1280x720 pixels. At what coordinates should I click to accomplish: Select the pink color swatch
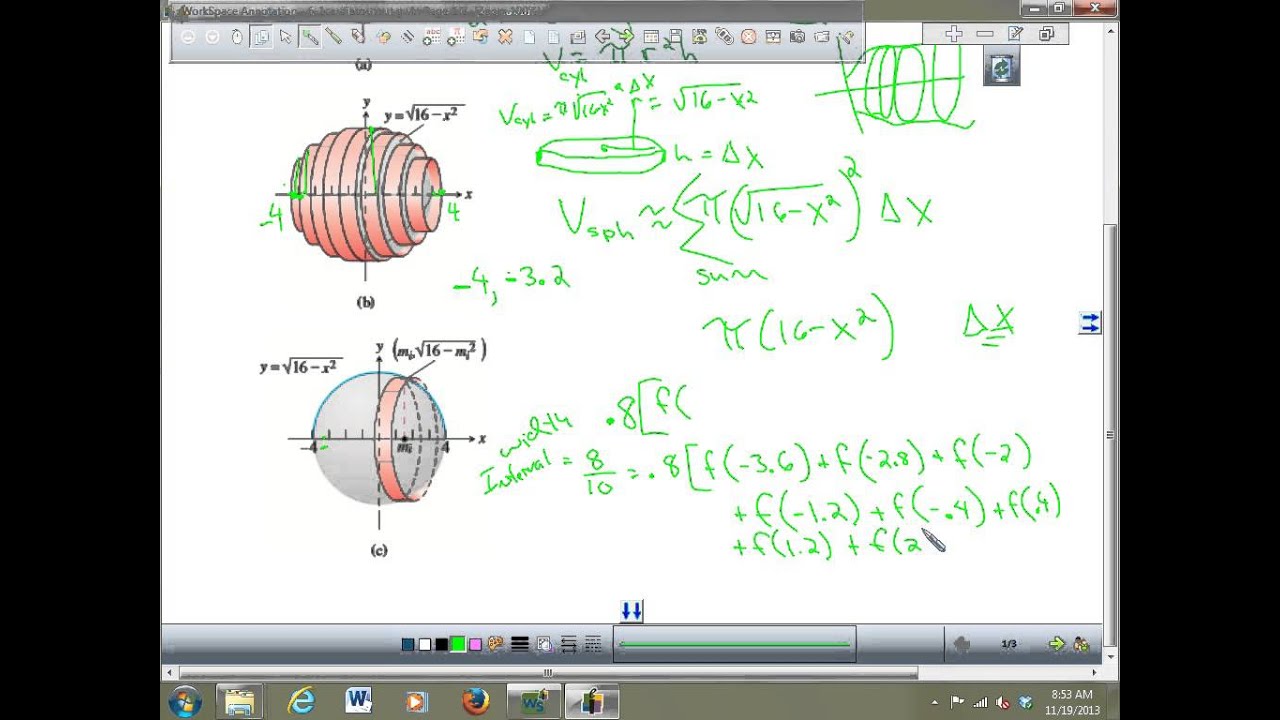coord(475,644)
